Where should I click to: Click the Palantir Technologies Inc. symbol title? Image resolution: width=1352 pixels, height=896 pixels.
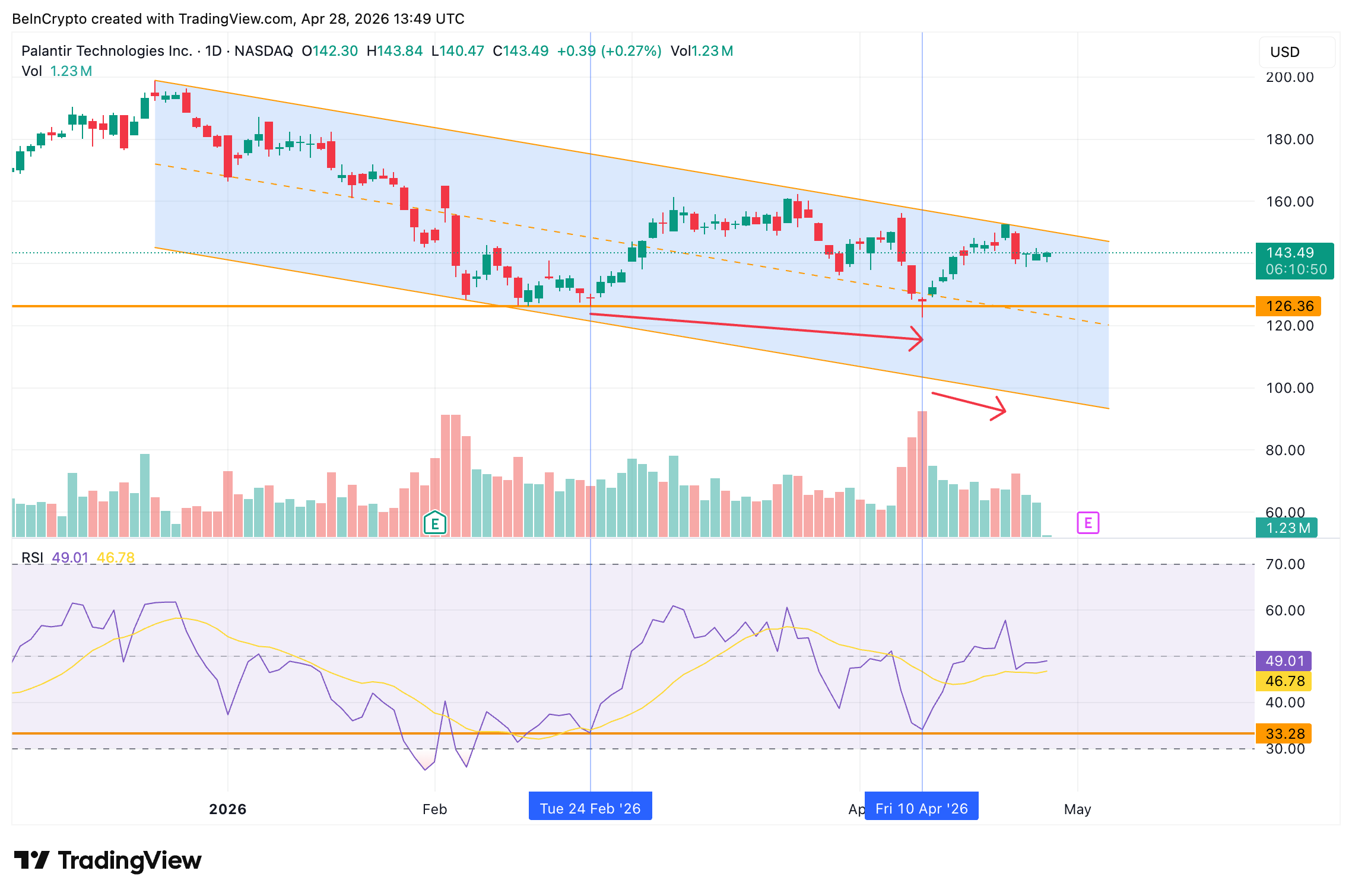[x=107, y=51]
